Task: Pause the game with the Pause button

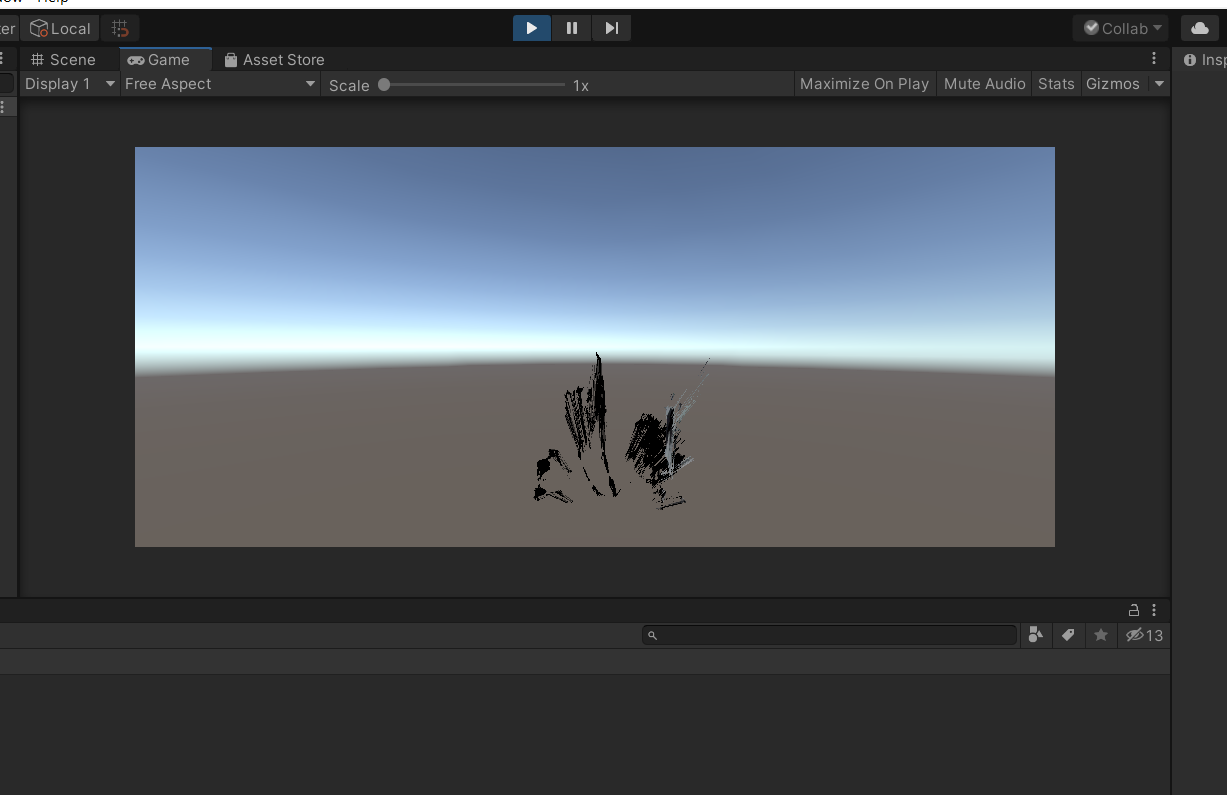Action: pyautogui.click(x=572, y=28)
